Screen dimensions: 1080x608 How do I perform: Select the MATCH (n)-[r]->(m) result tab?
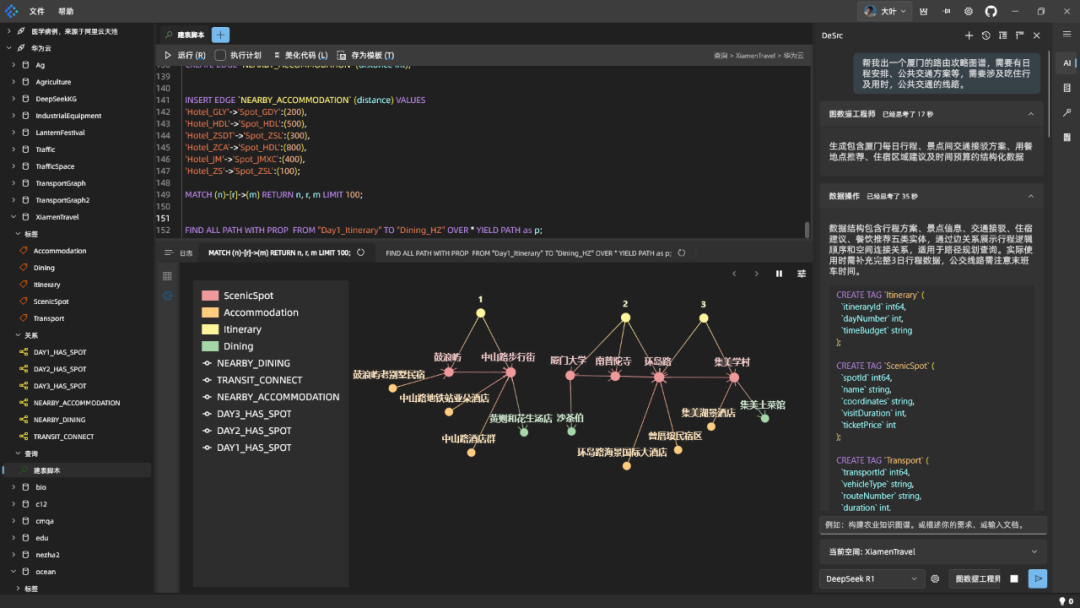pyautogui.click(x=279, y=253)
